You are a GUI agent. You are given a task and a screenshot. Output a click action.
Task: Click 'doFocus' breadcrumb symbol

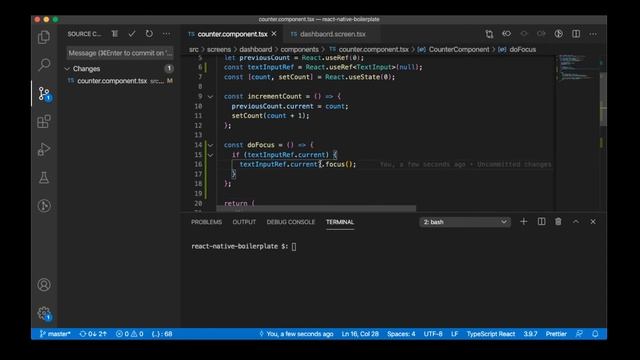tap(522, 49)
